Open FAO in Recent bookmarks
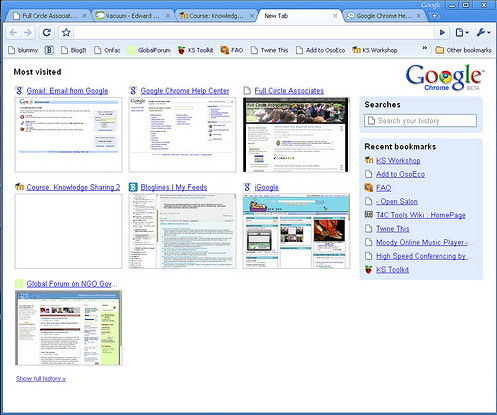Image resolution: width=497 pixels, height=415 pixels. click(x=383, y=188)
